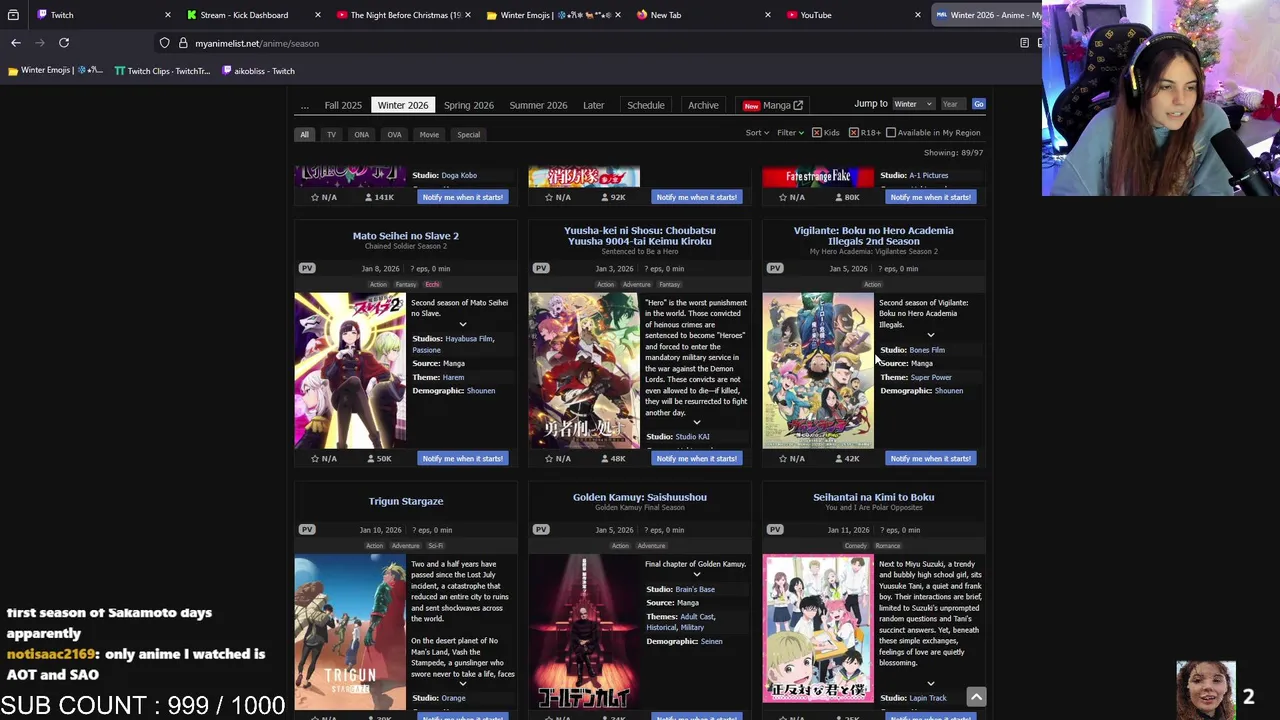Screen dimensions: 1280x720
Task: Click the PV video badge on Golden Kamuy
Action: point(541,530)
